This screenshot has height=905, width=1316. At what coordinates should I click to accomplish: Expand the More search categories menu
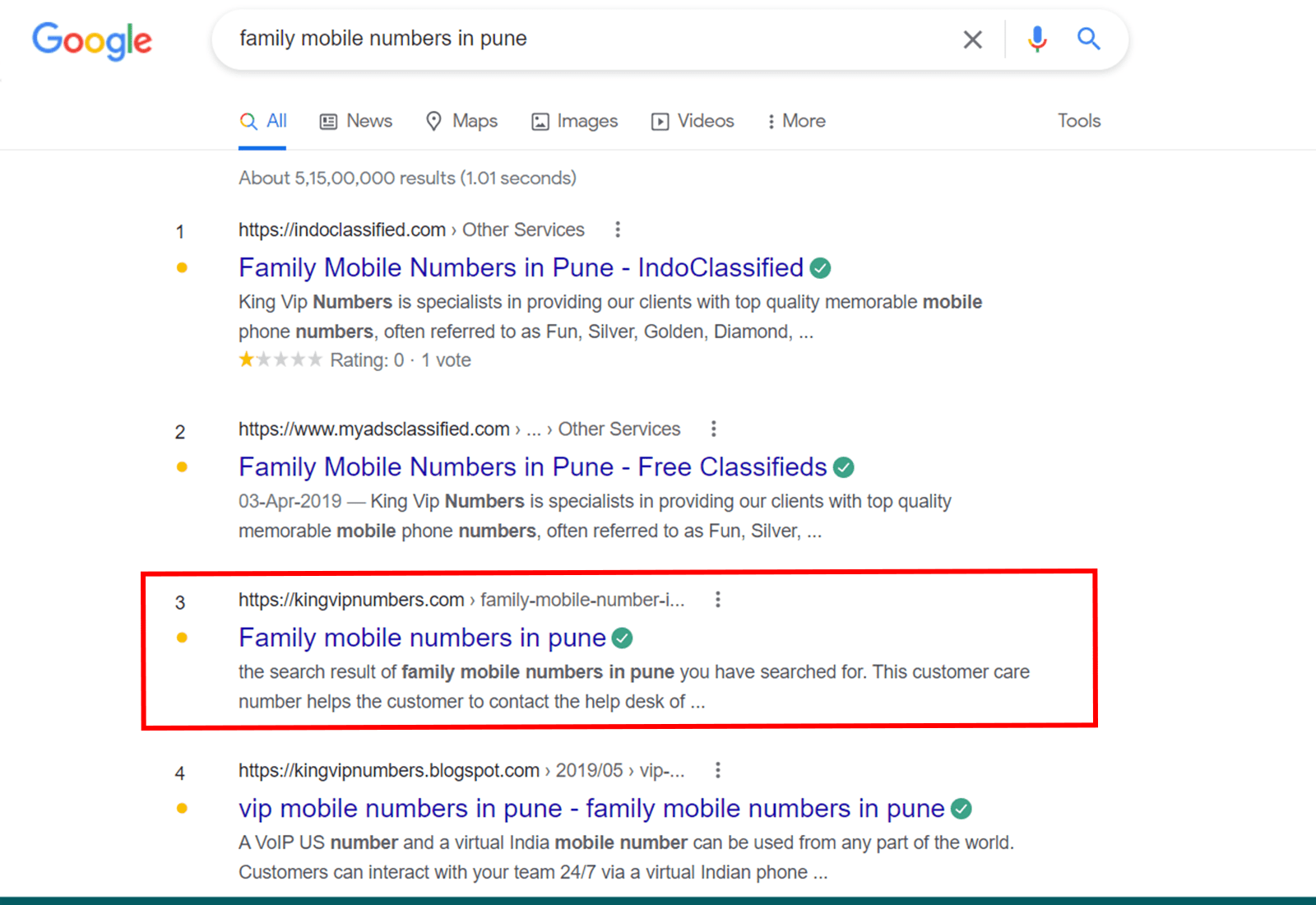point(795,121)
